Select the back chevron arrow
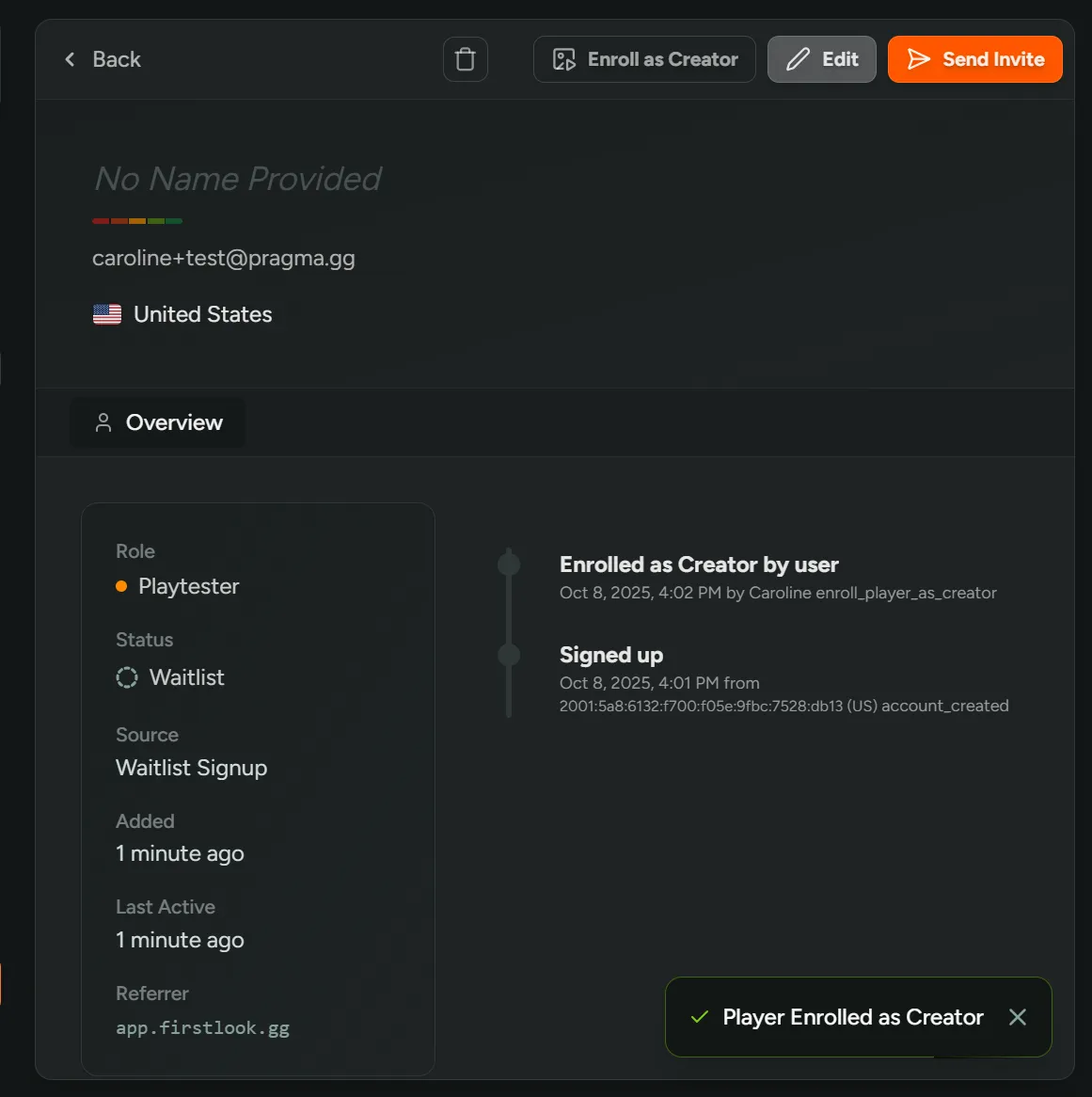The width and height of the screenshot is (1092, 1097). tap(70, 58)
